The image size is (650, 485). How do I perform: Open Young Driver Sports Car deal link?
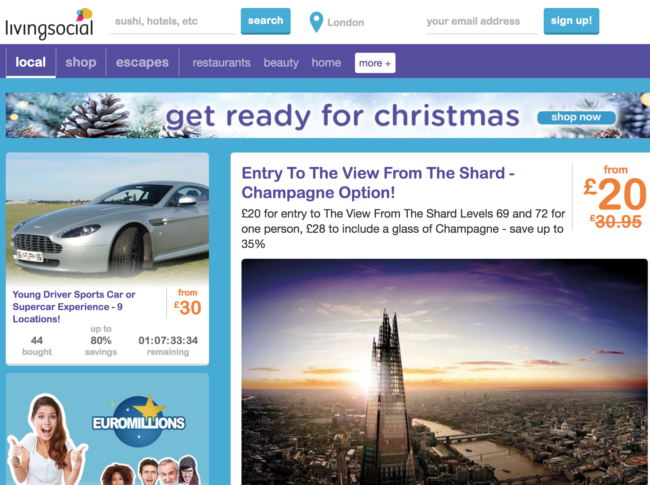click(x=74, y=307)
